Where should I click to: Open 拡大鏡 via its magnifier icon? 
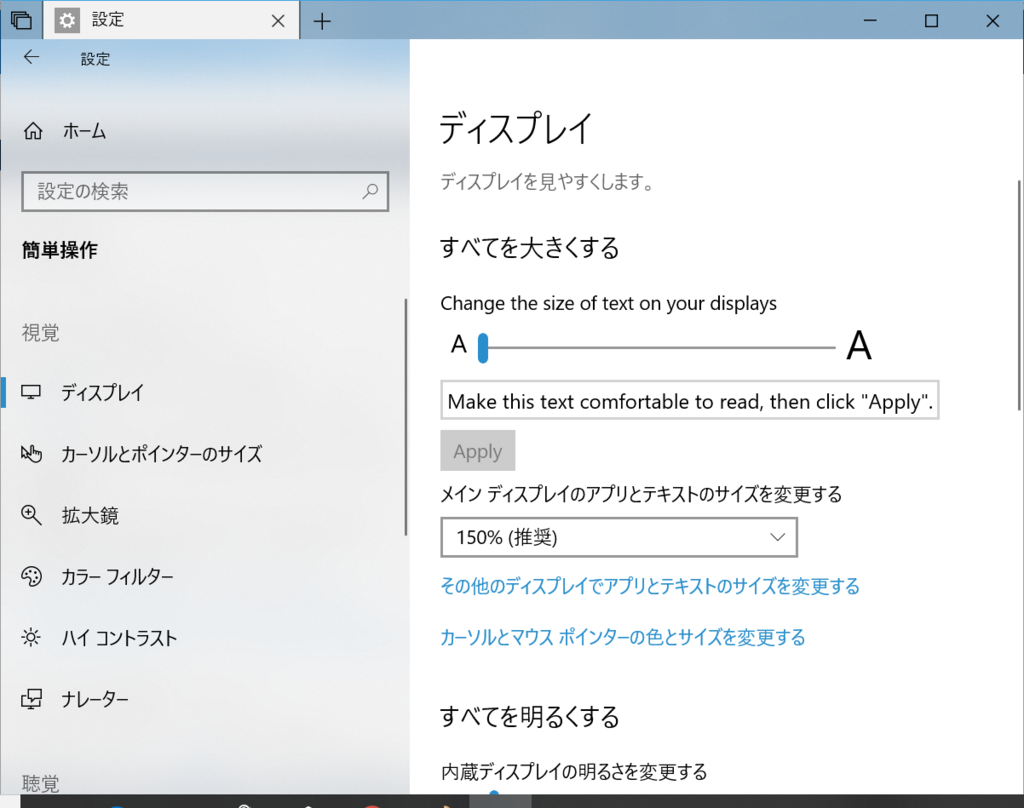tap(30, 515)
